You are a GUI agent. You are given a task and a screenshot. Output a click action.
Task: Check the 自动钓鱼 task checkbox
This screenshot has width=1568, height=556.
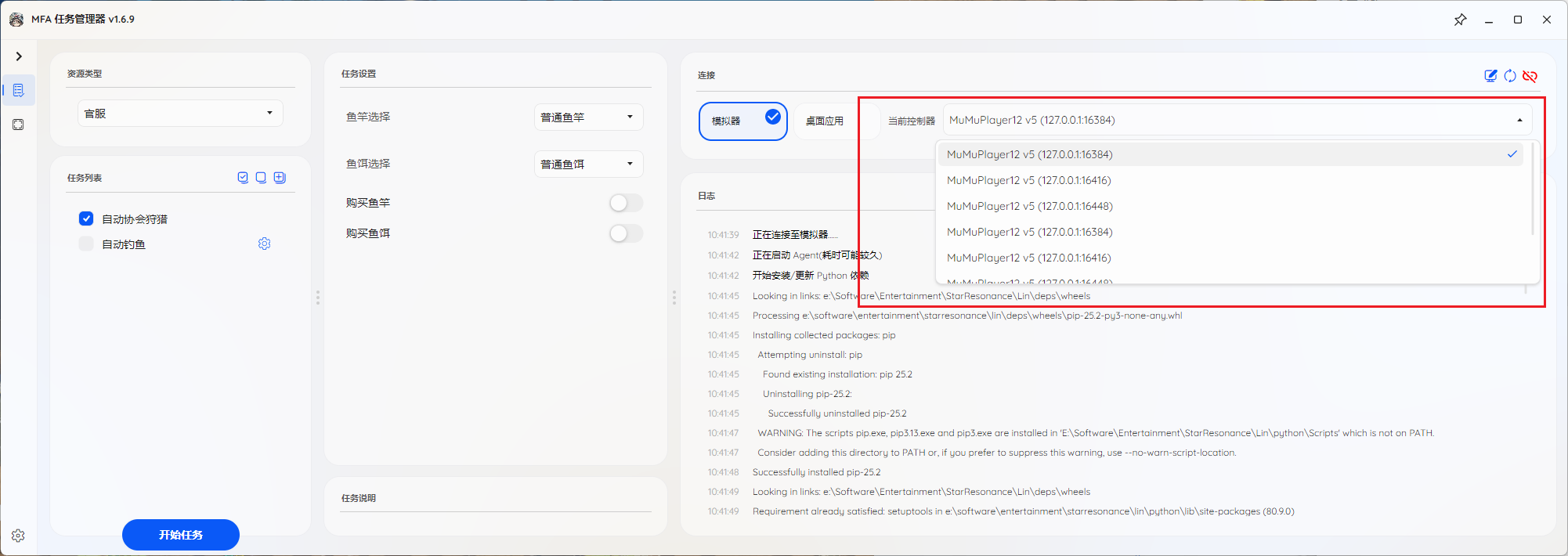(x=86, y=244)
